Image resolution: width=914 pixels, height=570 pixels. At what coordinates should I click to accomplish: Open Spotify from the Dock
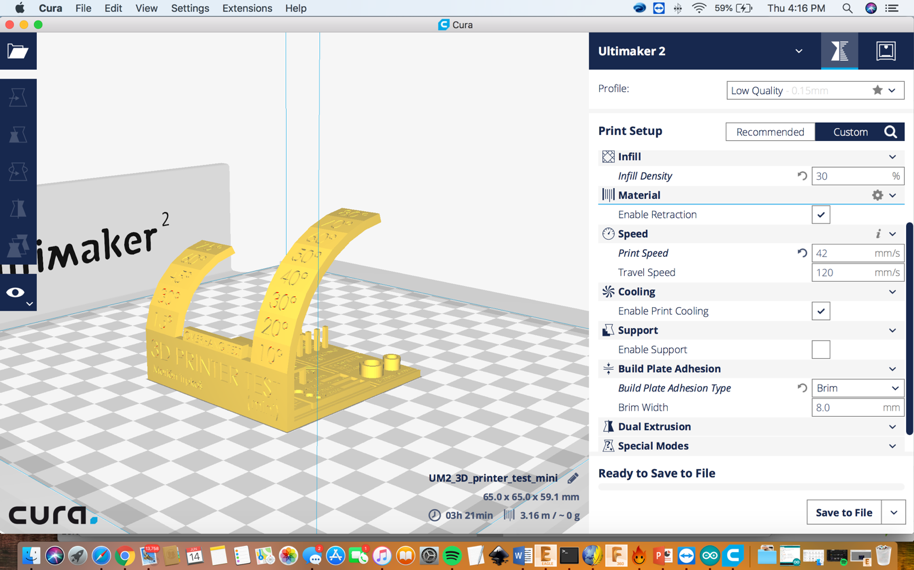coord(452,555)
